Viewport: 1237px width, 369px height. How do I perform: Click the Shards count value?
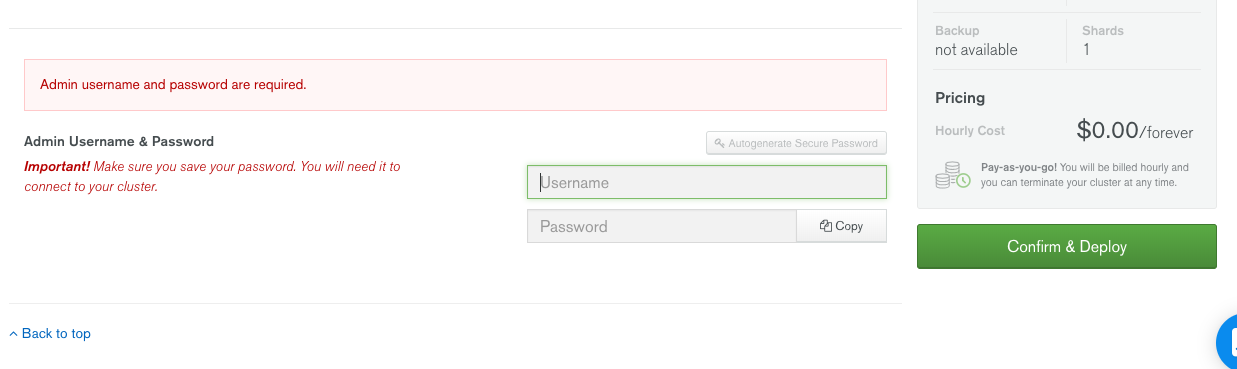coord(1086,50)
